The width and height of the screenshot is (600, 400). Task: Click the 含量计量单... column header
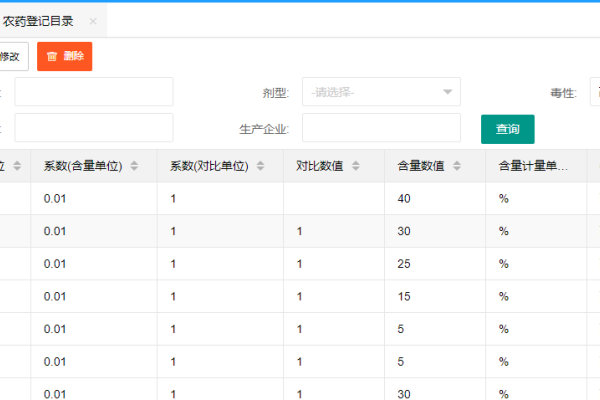pyautogui.click(x=536, y=166)
